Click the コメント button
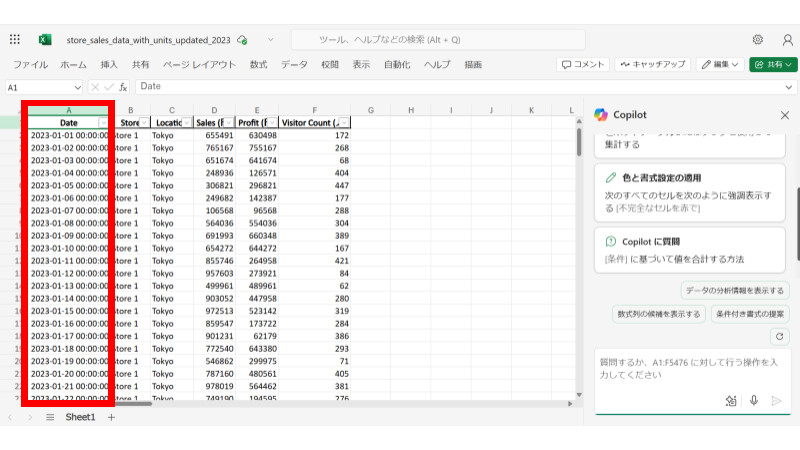The image size is (800, 450). pos(582,64)
